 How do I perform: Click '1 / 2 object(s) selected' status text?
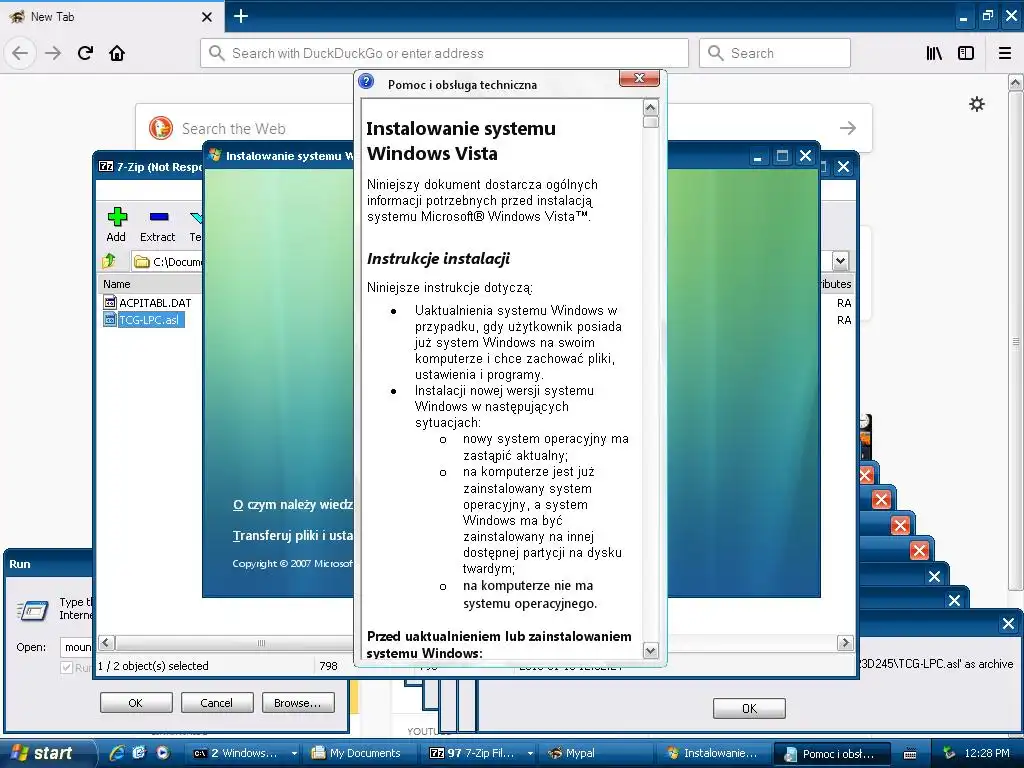pos(153,665)
